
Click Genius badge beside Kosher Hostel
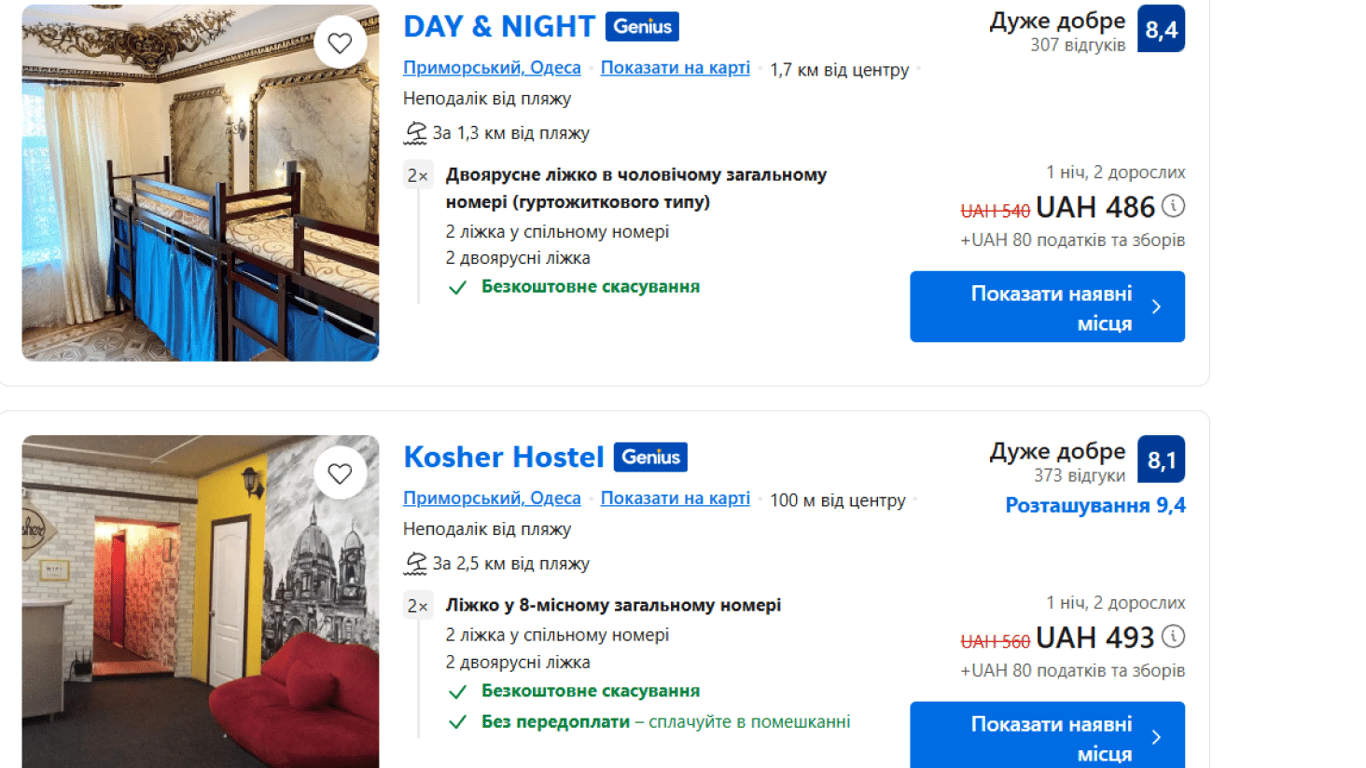pos(650,457)
